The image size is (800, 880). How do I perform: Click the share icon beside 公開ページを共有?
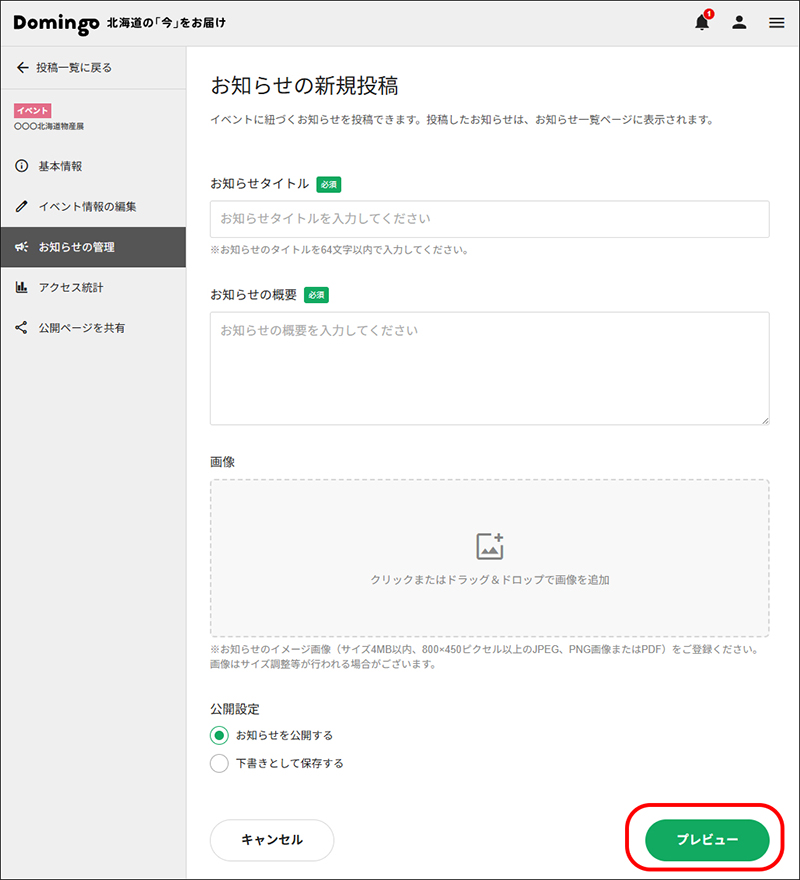click(21, 328)
